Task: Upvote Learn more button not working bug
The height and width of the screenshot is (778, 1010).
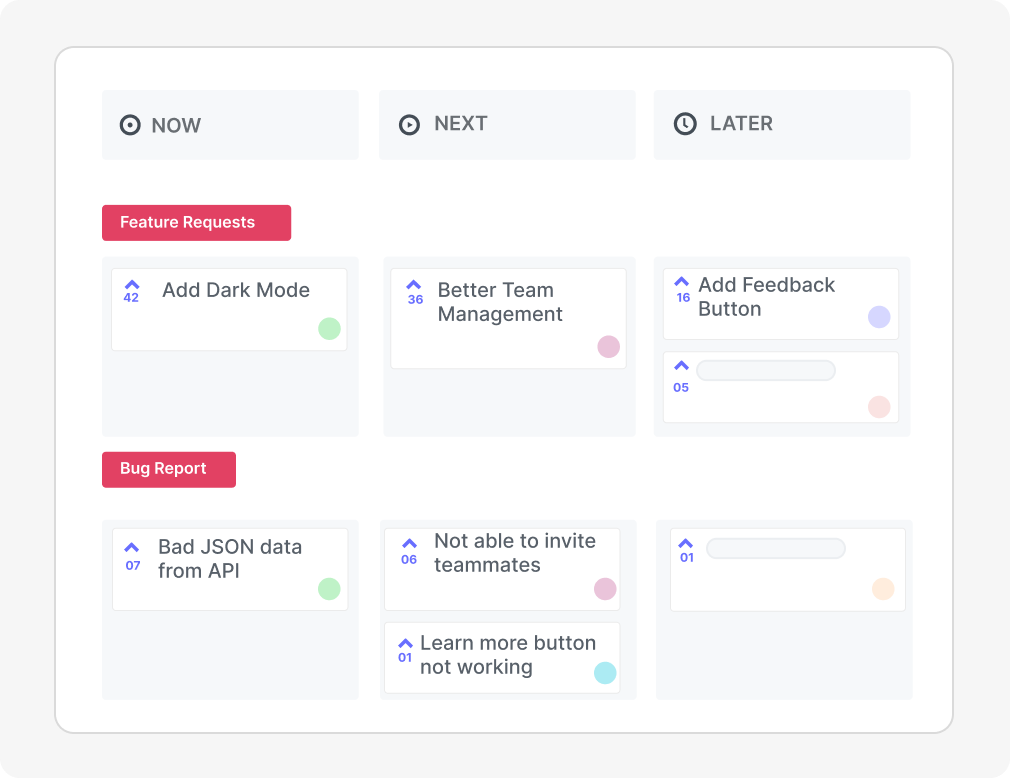Action: (x=405, y=643)
